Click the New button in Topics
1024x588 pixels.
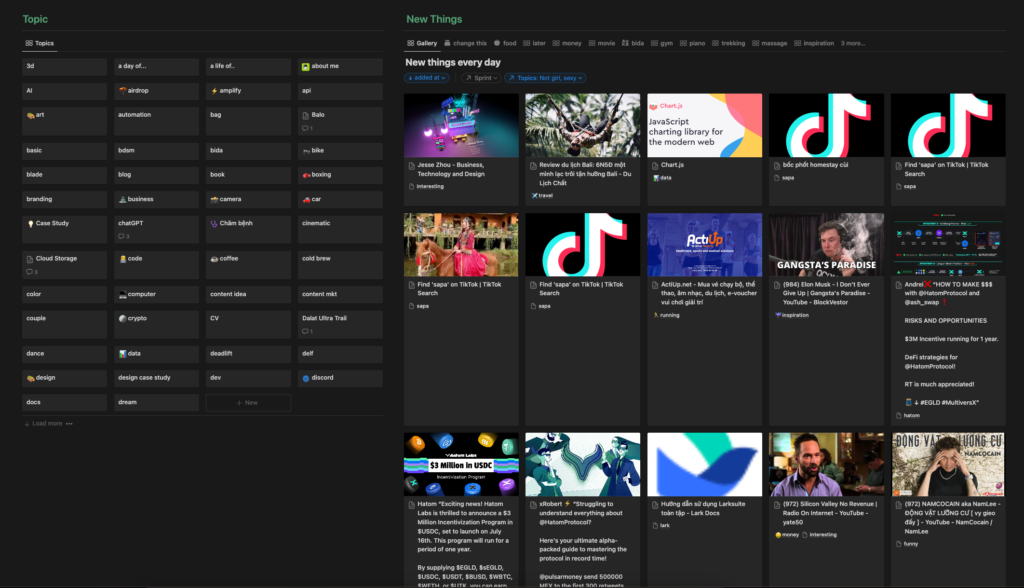pyautogui.click(x=248, y=402)
